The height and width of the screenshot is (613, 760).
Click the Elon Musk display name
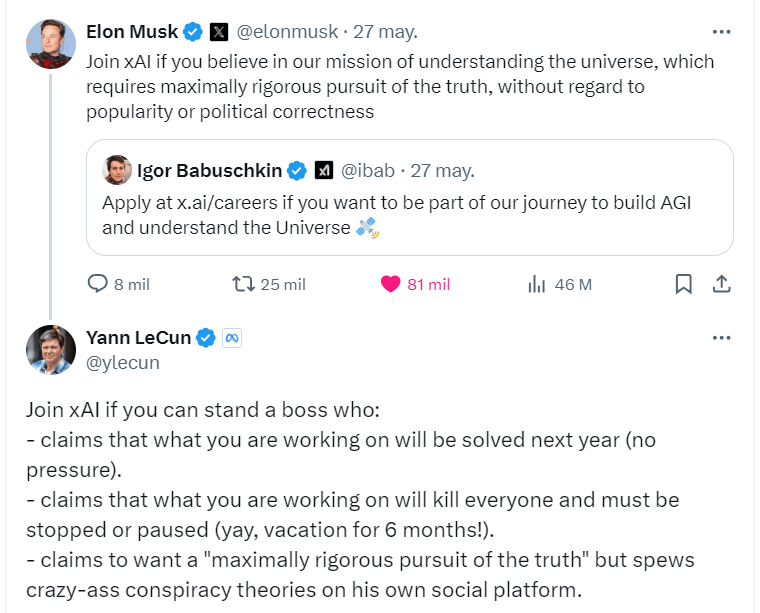point(133,32)
